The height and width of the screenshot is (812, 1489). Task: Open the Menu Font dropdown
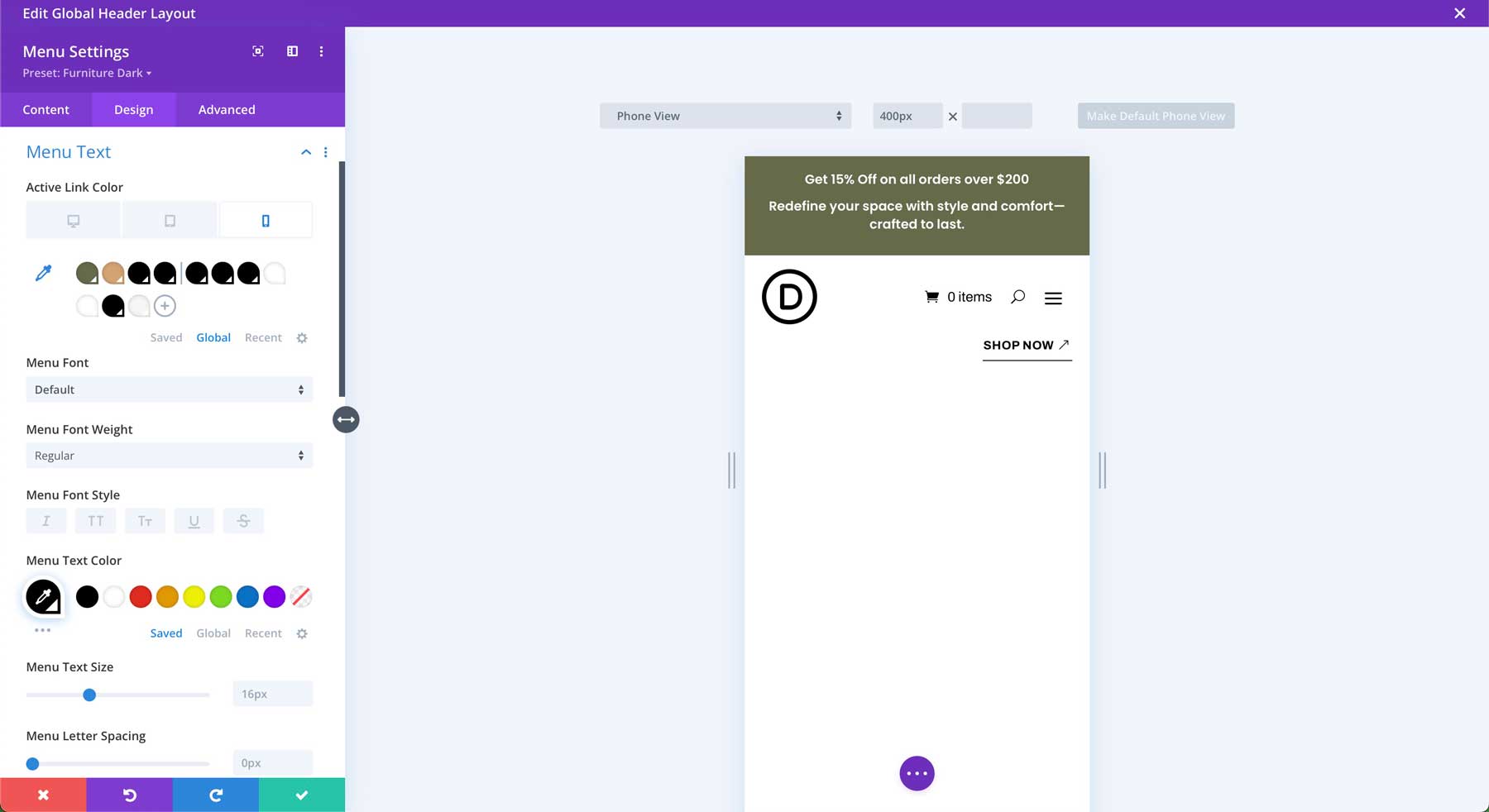169,389
